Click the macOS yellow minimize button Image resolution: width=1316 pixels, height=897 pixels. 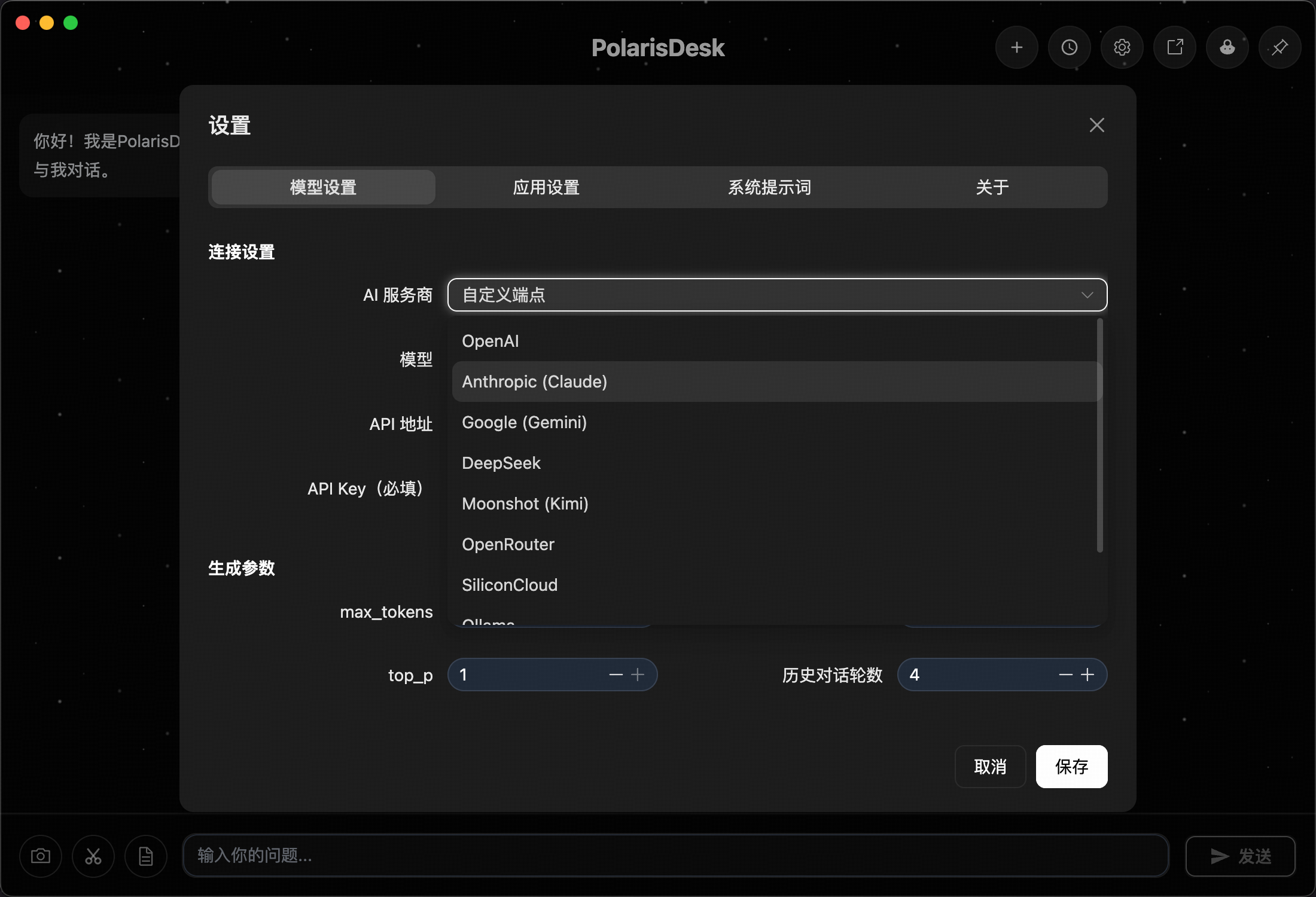(47, 23)
